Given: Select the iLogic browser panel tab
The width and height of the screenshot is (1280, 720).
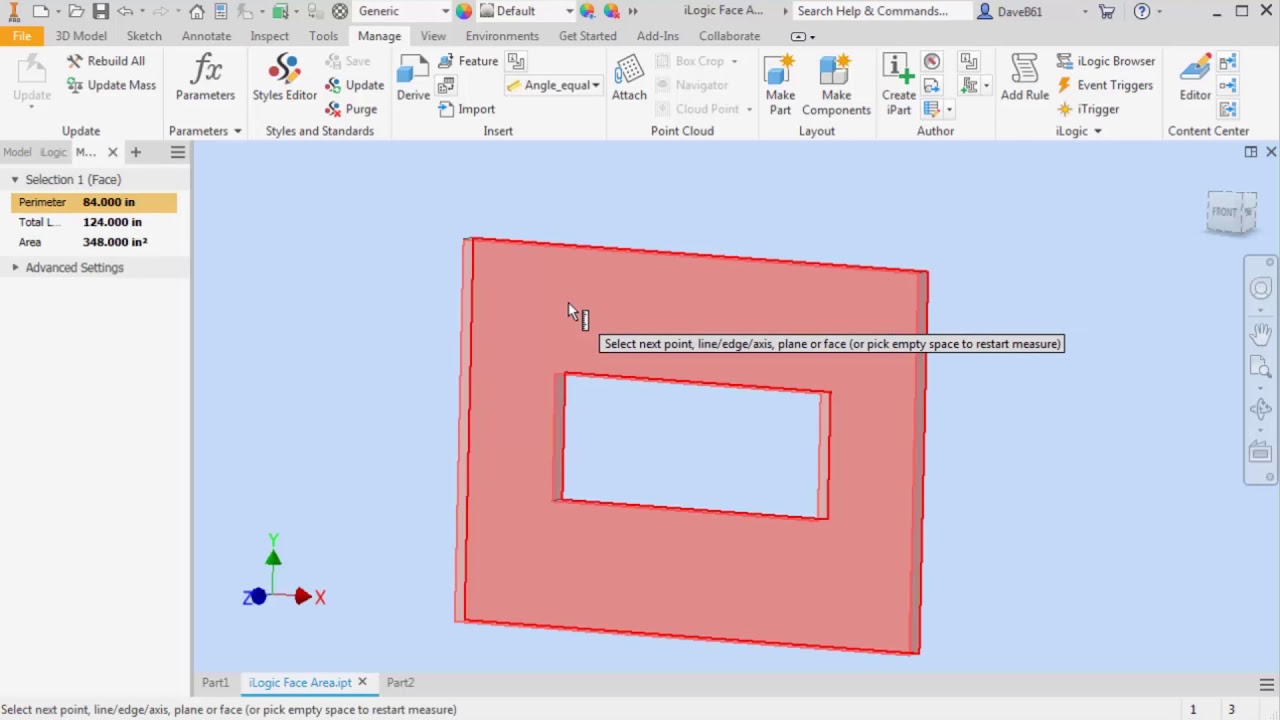Looking at the screenshot, I should click(53, 152).
